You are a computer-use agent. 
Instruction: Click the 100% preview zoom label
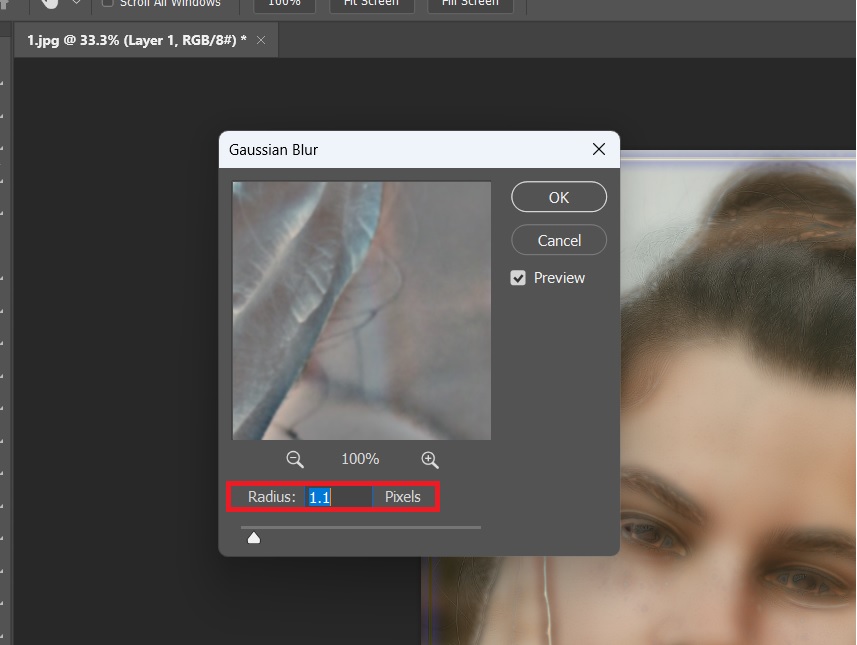pos(360,459)
